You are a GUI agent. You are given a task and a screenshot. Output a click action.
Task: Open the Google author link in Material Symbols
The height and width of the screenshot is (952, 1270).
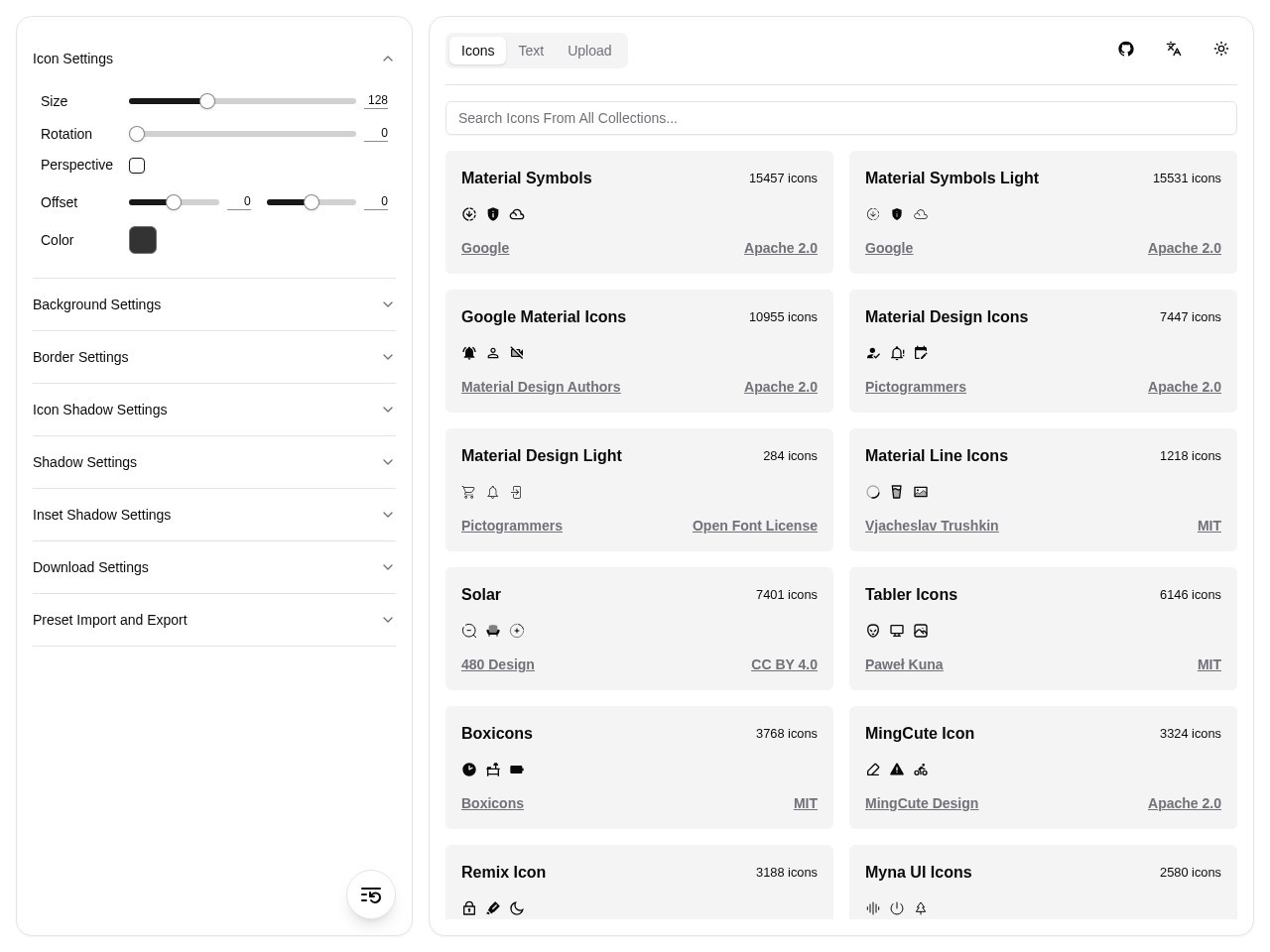pos(485,248)
